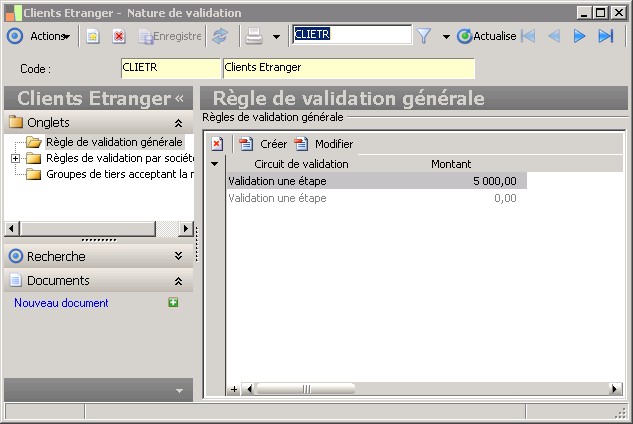The image size is (633, 424).
Task: Go to first record arrow
Action: tap(528, 36)
